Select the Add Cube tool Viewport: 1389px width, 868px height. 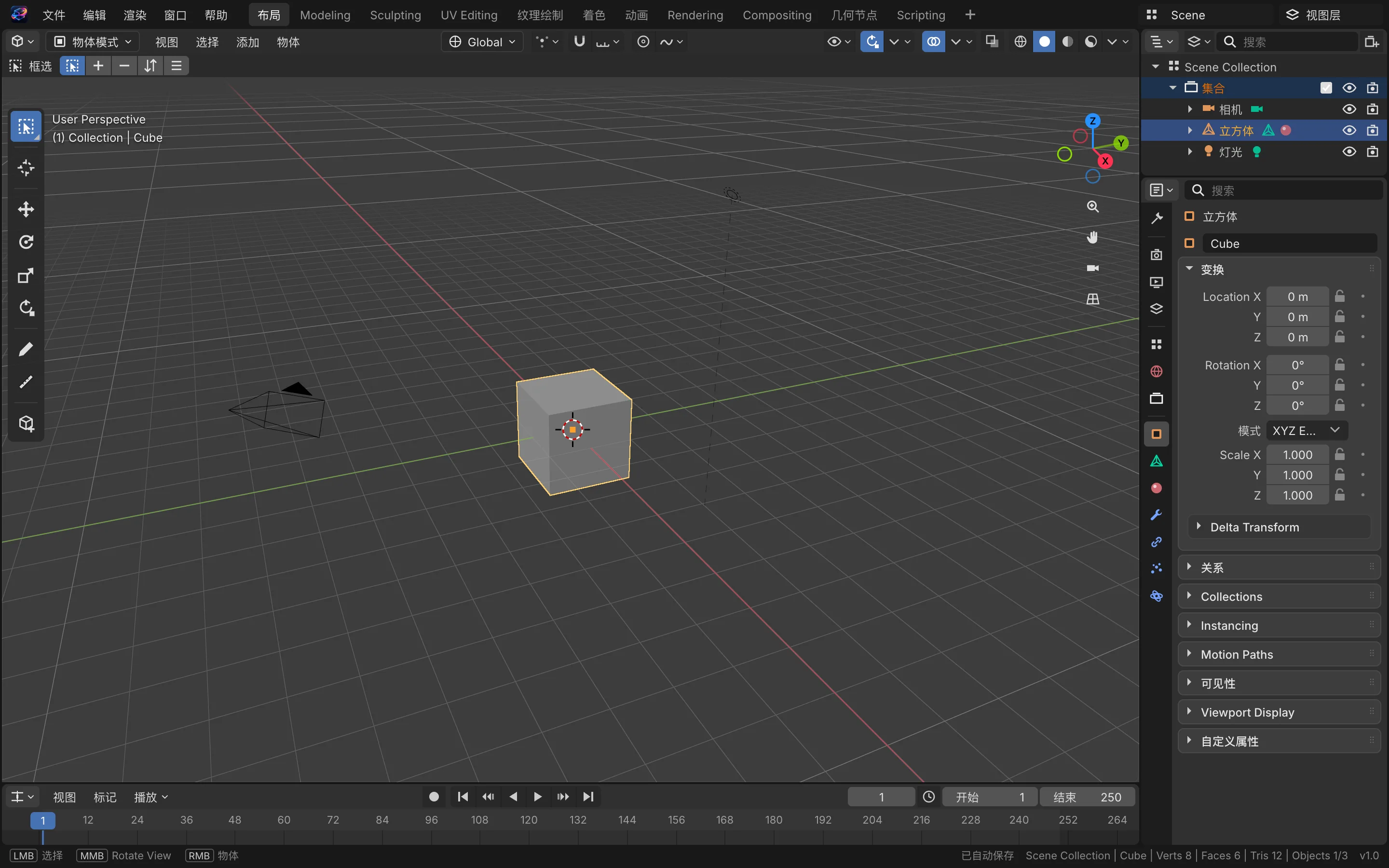pyautogui.click(x=26, y=424)
